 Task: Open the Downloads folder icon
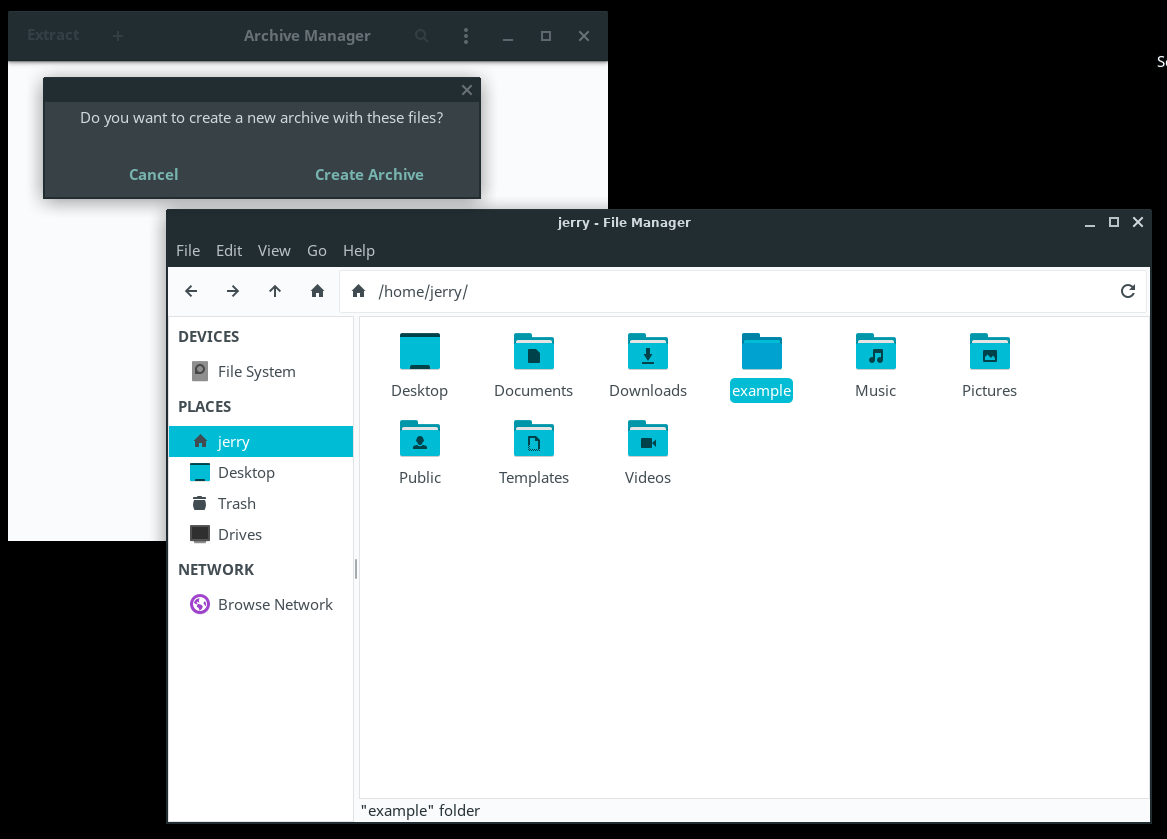coord(648,353)
